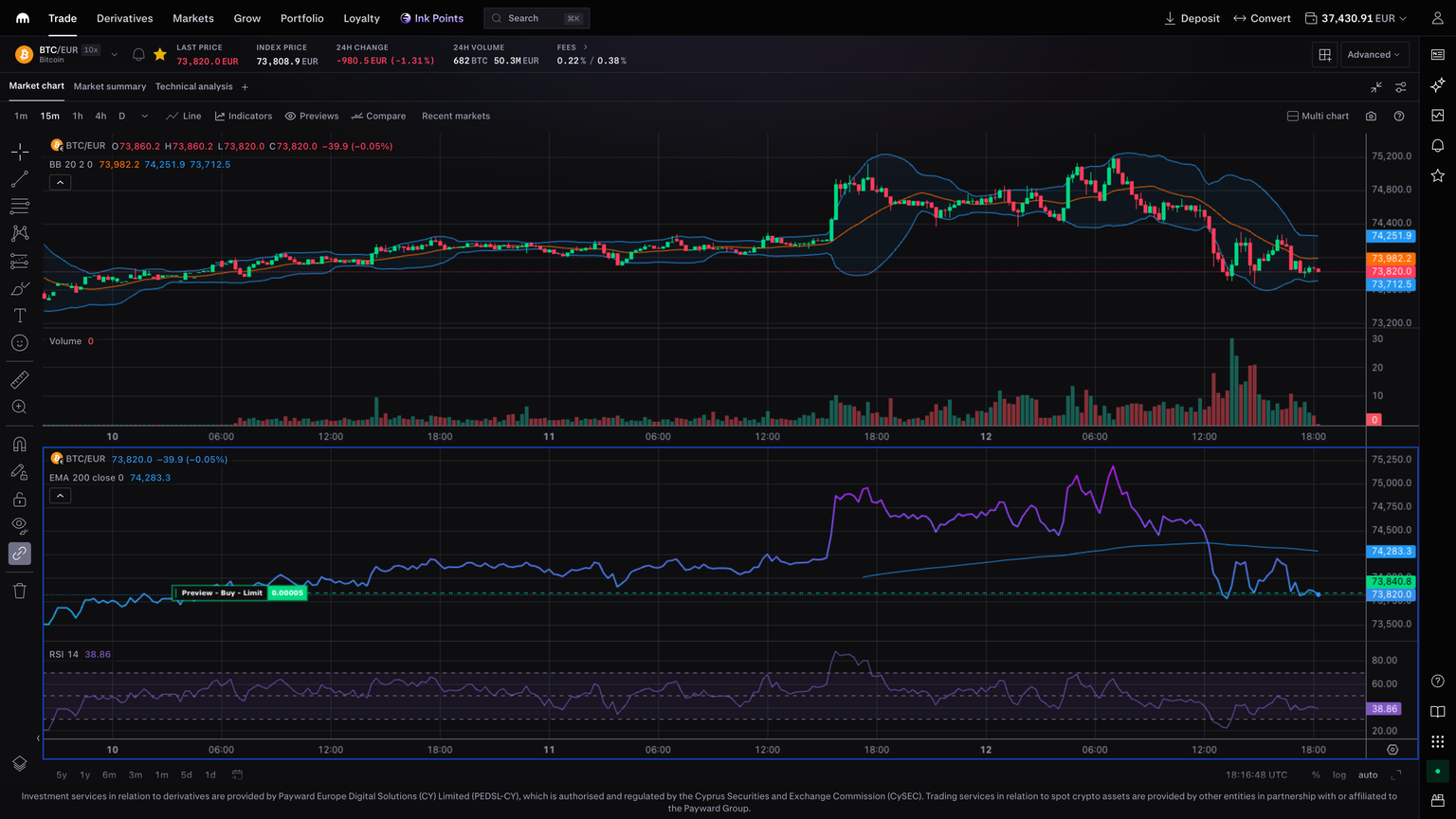
Task: Open the Indicators menu button
Action: pos(244,116)
